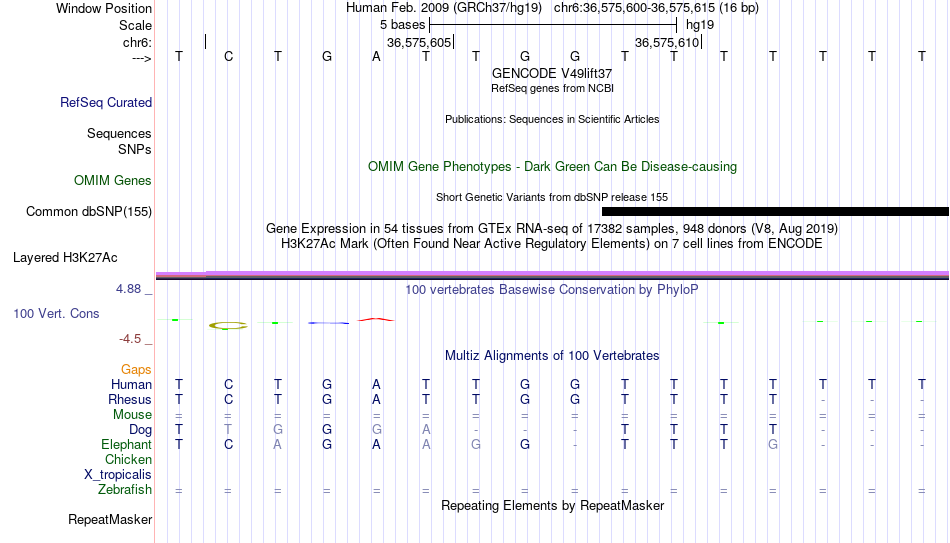Click the GENCODE V49lift37 track title
Image resolution: width=950 pixels, height=543 pixels.
pos(552,73)
